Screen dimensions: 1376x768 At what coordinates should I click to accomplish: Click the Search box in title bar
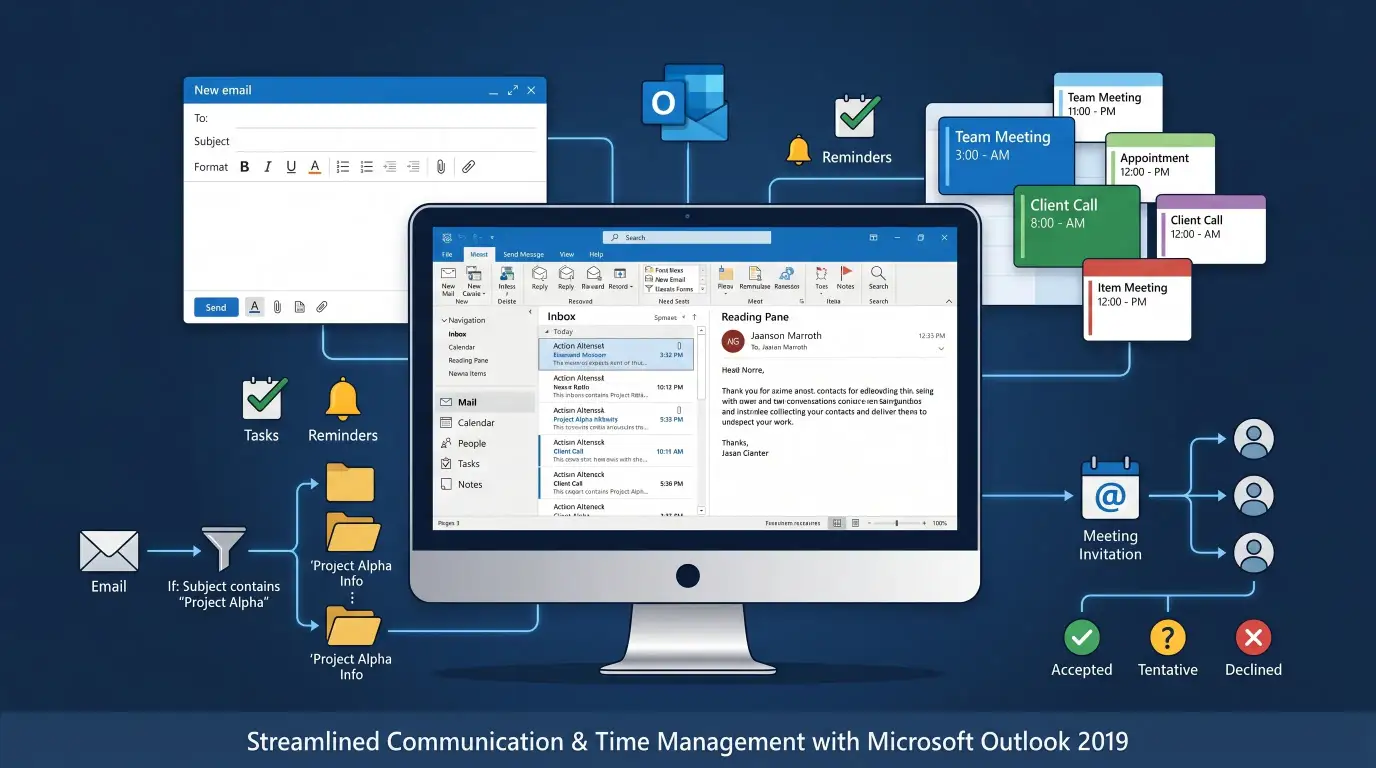coord(687,237)
